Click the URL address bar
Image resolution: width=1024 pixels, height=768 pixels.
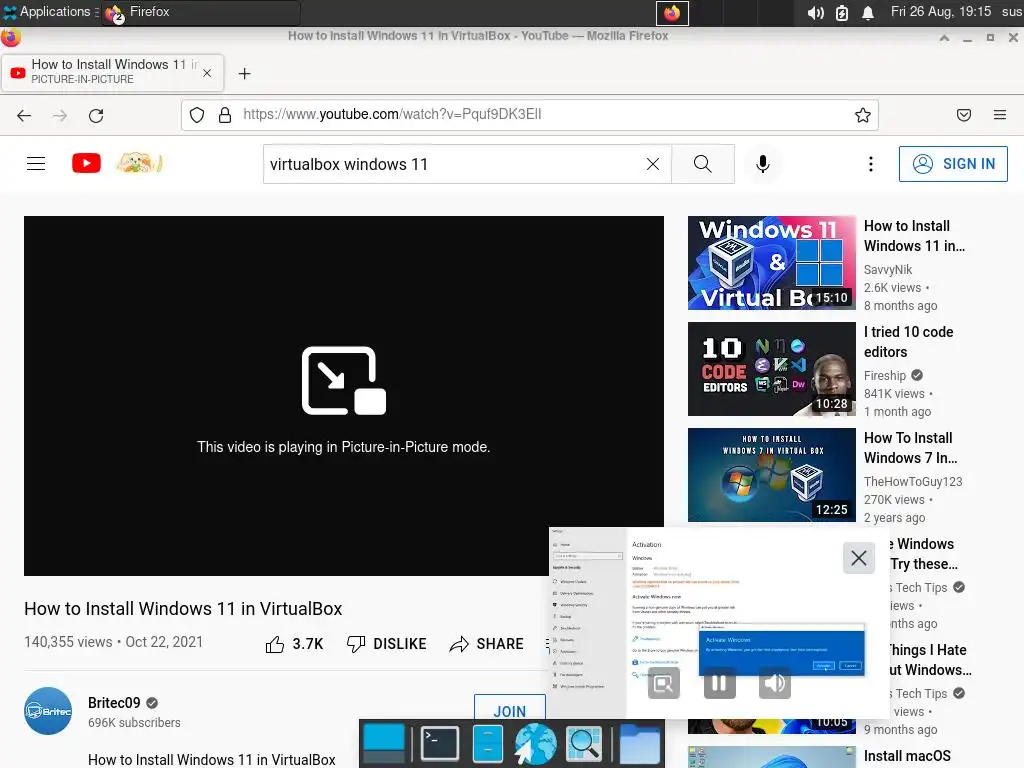[529, 115]
